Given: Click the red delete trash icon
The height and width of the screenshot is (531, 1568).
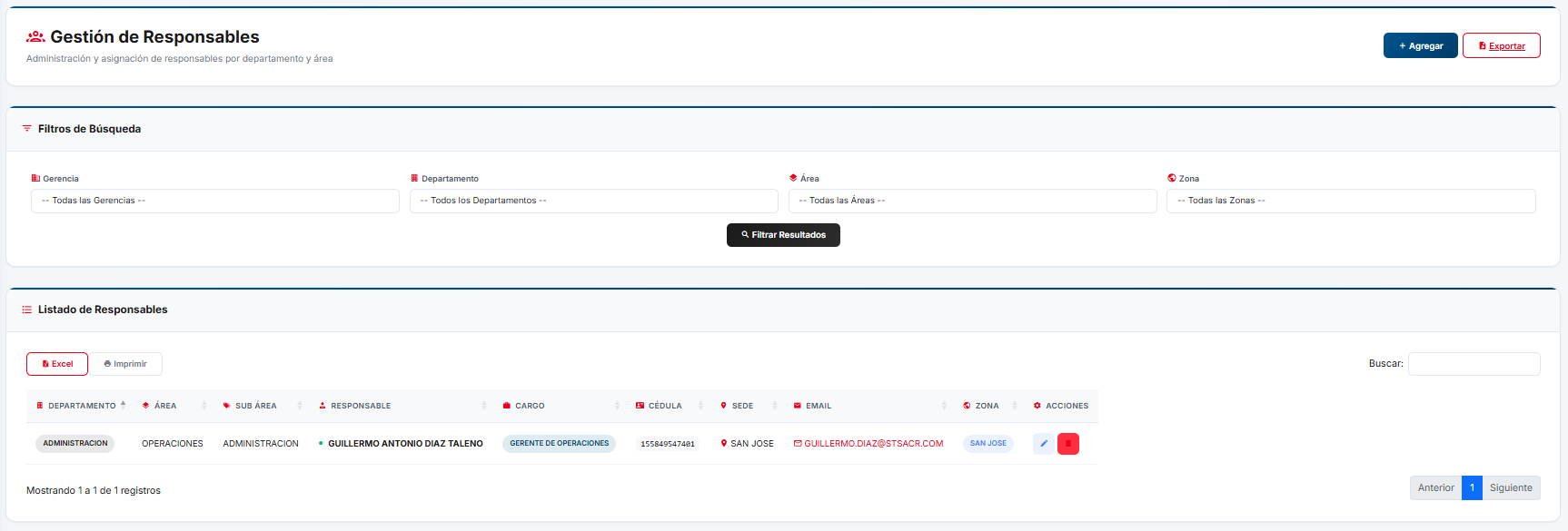Looking at the screenshot, I should (x=1068, y=444).
